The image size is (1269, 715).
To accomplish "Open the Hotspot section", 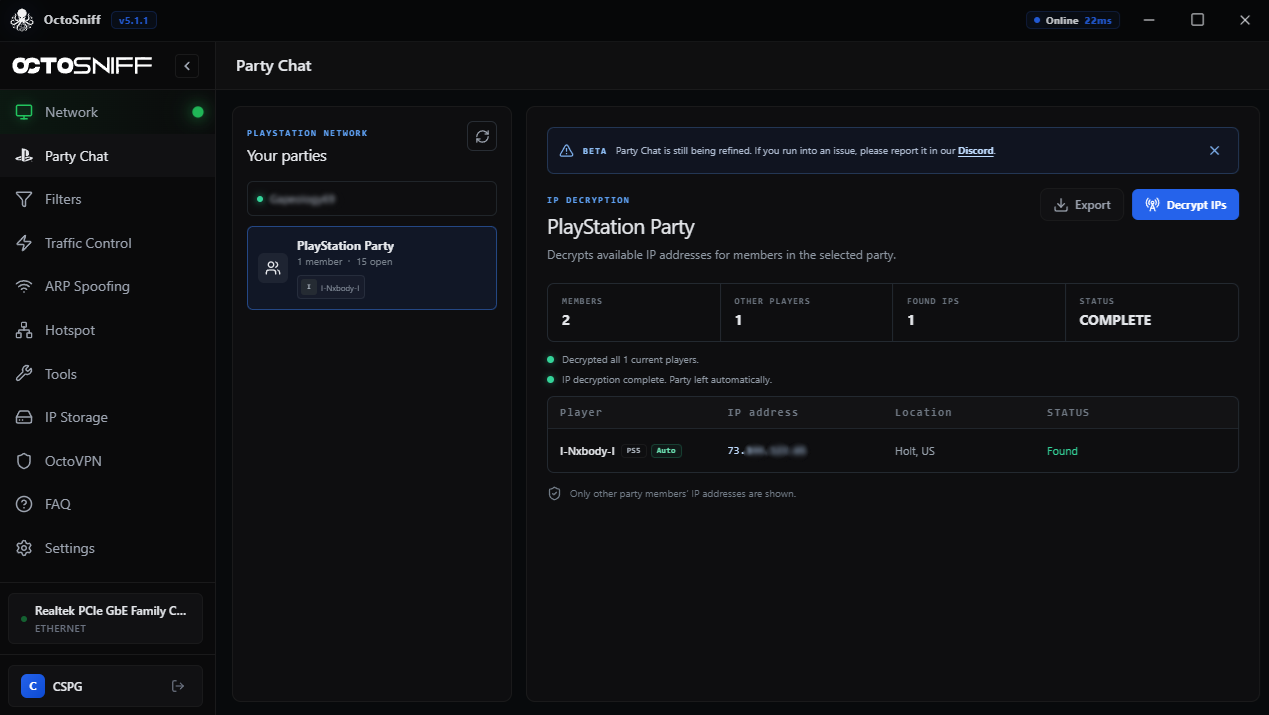I will pyautogui.click(x=107, y=330).
